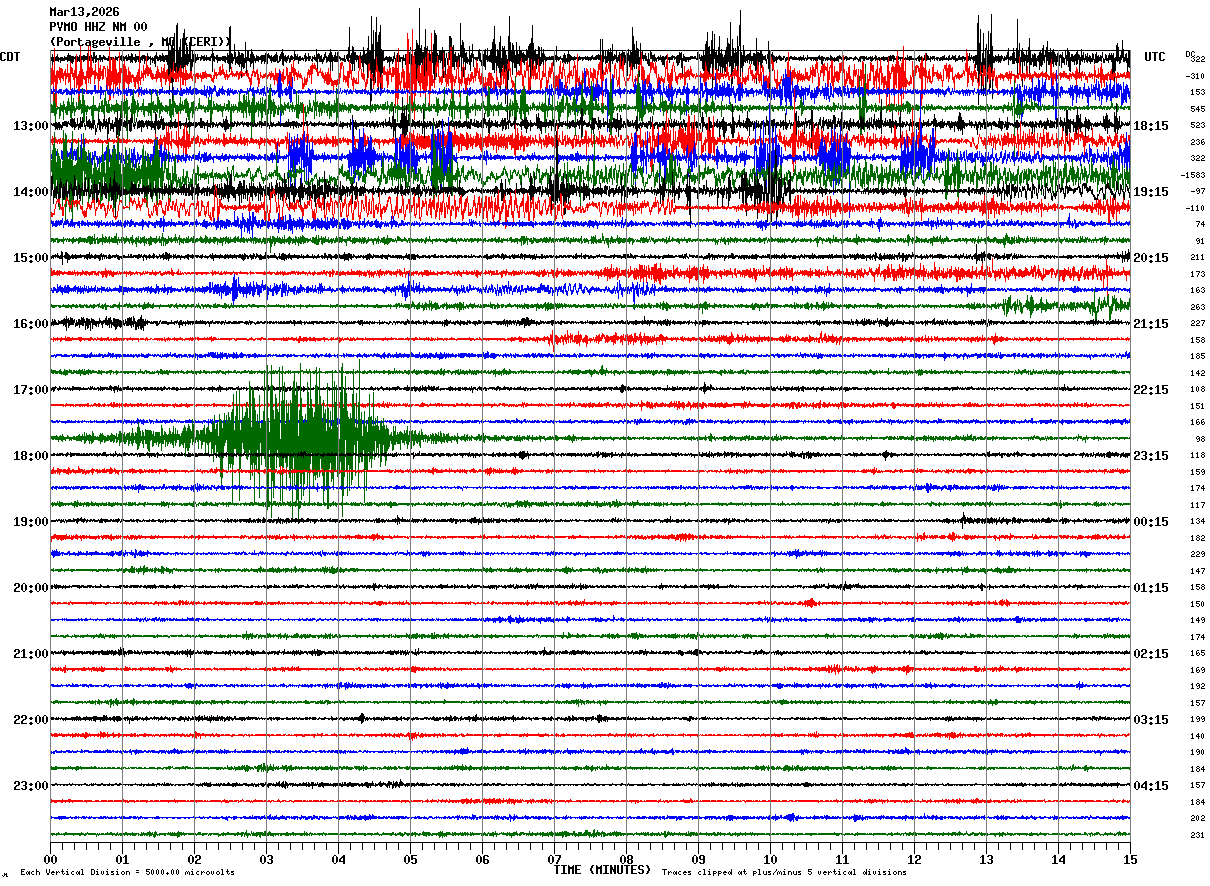Click the UTC timezone label
Image resolution: width=1210 pixels, height=886 pixels.
[1155, 57]
